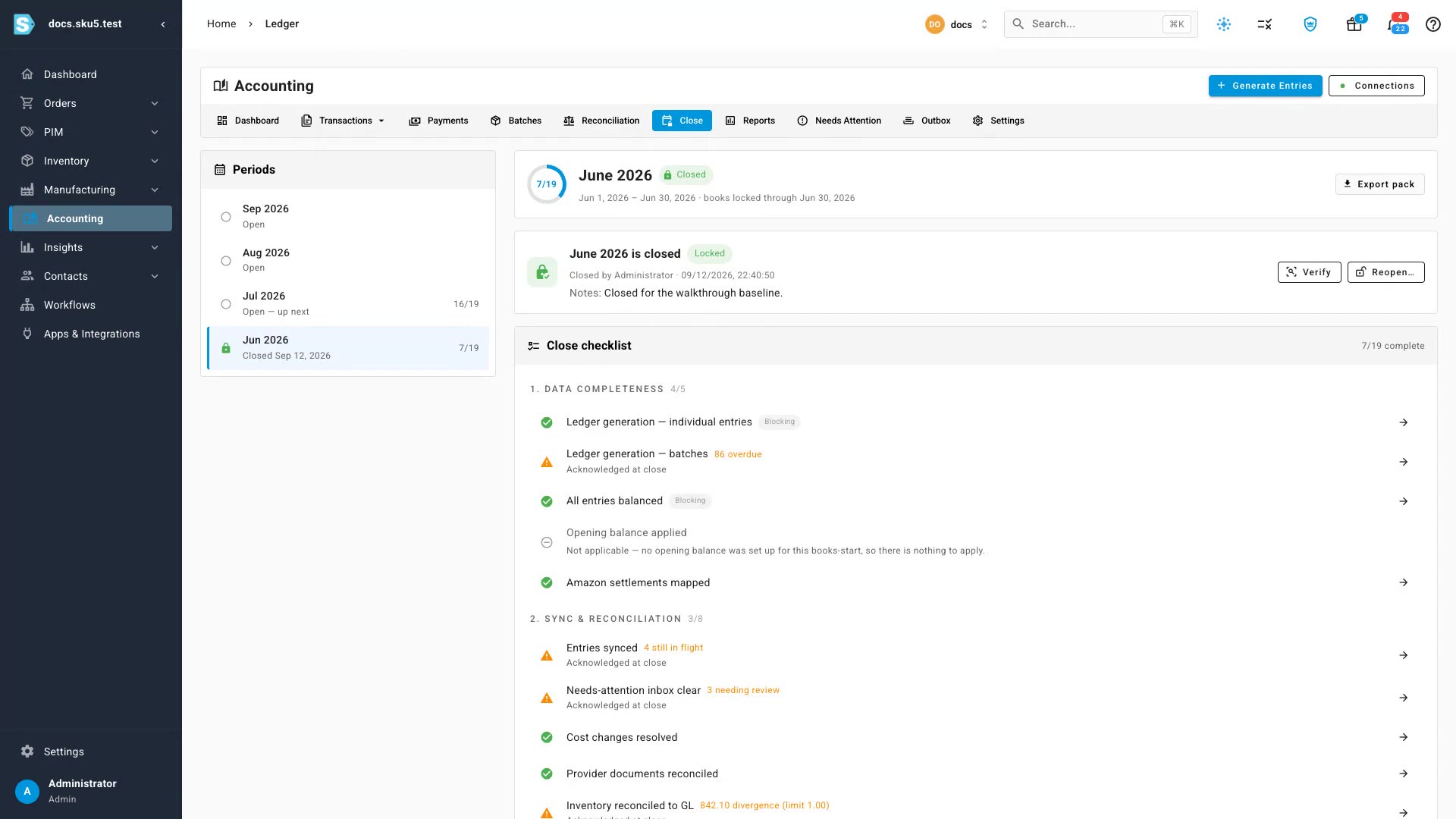This screenshot has width=1456, height=819.
Task: Collapse the sidebar with chevron icon
Action: click(x=163, y=24)
